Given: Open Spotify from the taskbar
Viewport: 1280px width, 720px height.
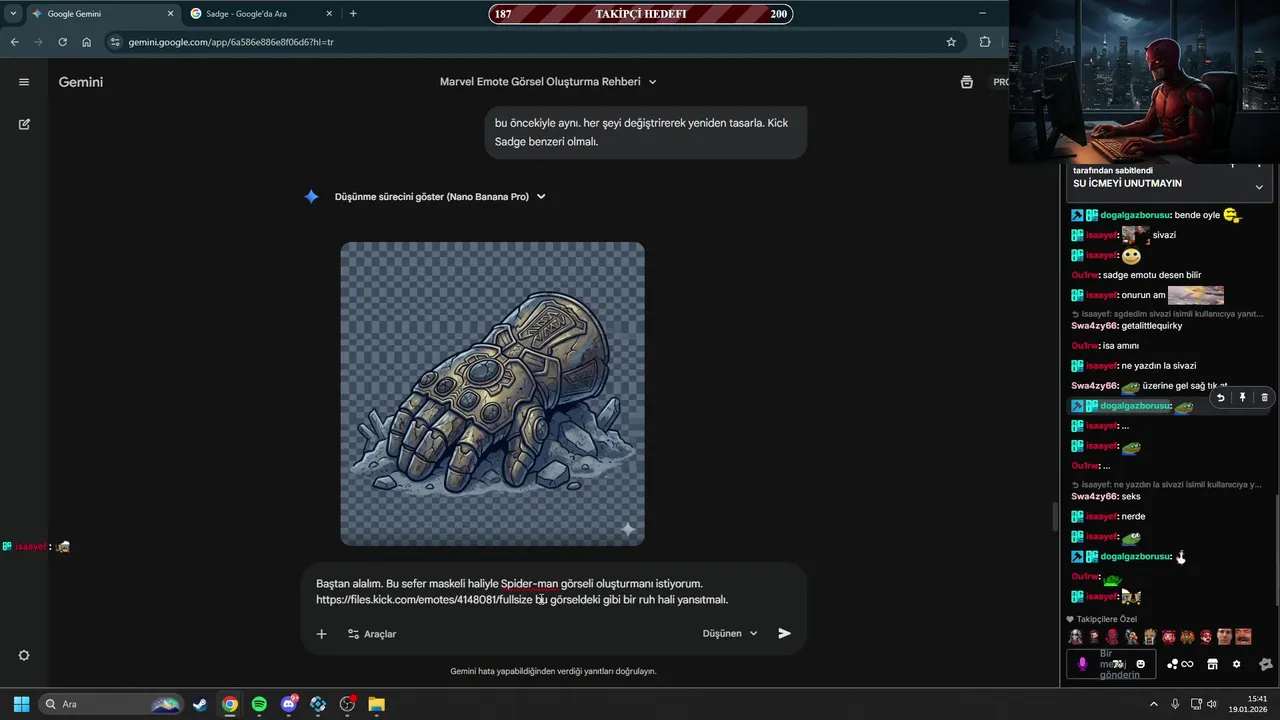Looking at the screenshot, I should click(259, 704).
